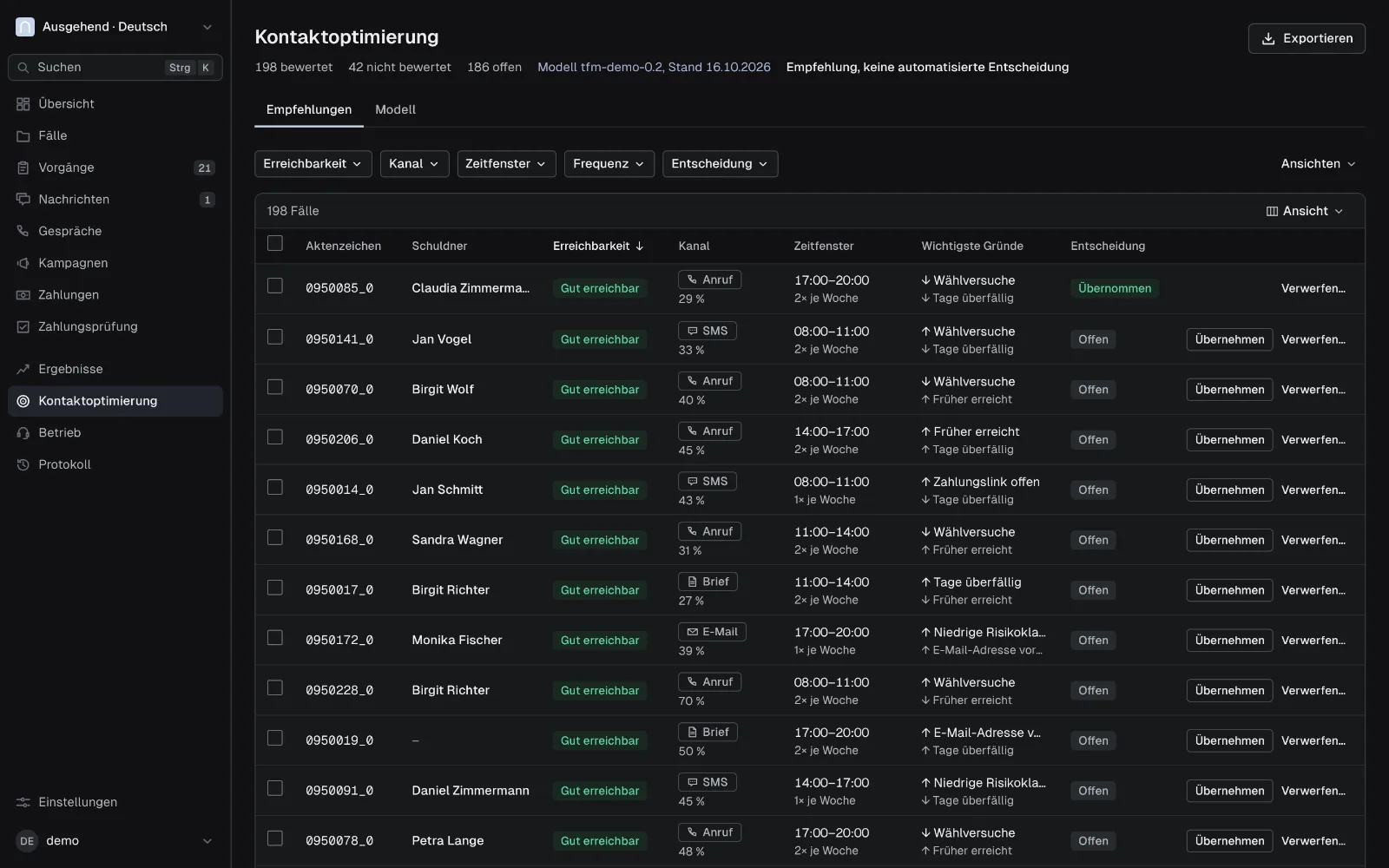This screenshot has width=1389, height=868.
Task: Tick checkbox for Monika Fischer row
Action: pos(275,638)
